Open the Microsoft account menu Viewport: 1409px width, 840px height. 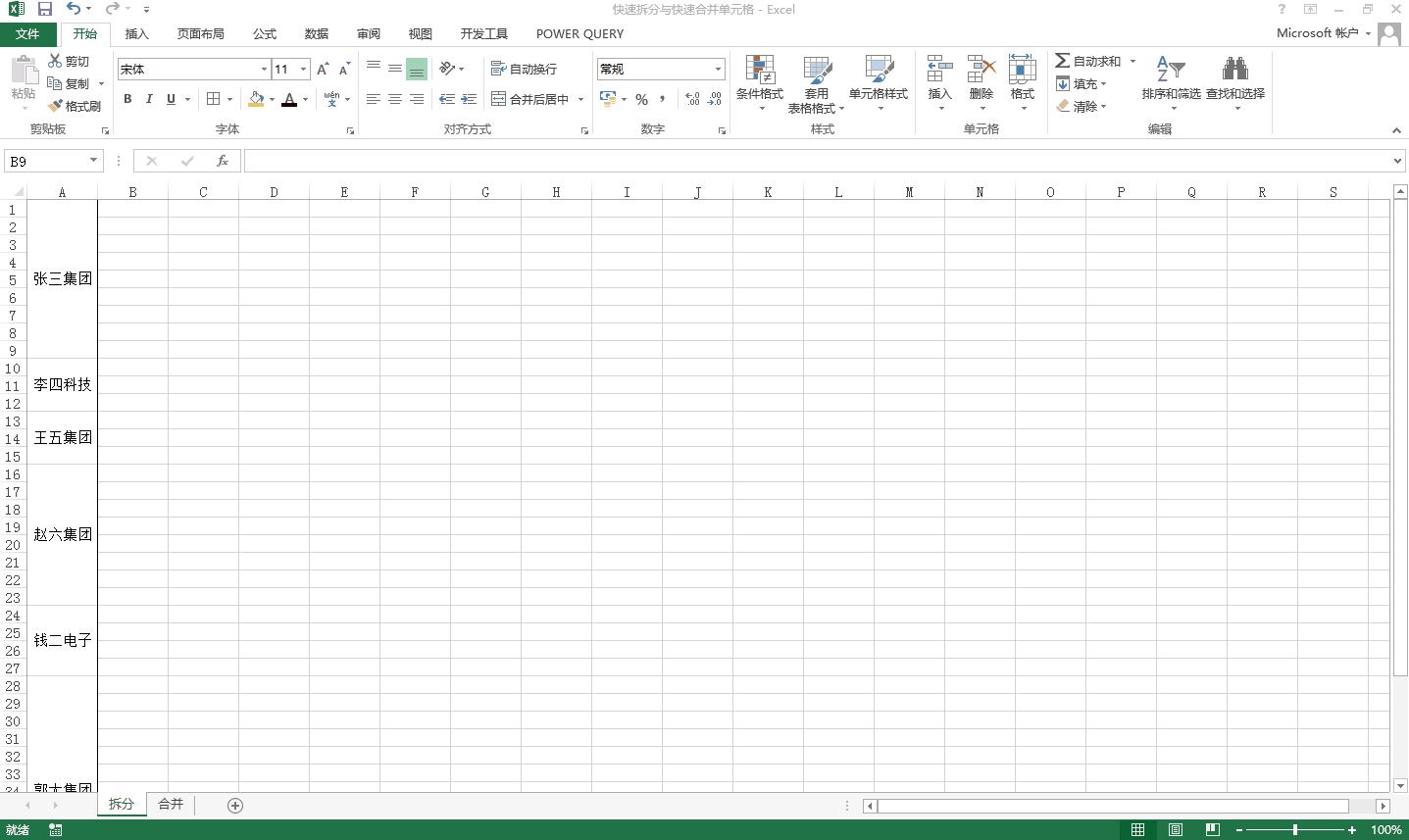1324,33
